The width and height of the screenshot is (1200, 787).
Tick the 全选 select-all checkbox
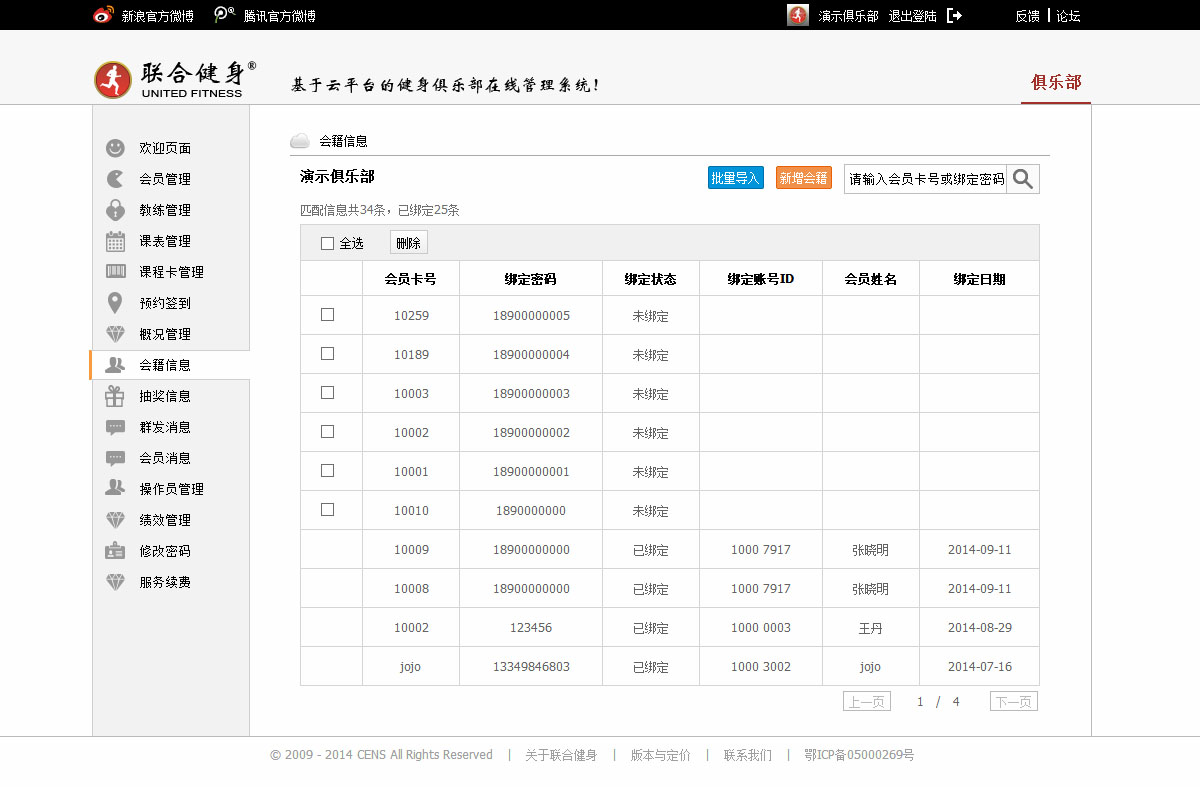[327, 243]
